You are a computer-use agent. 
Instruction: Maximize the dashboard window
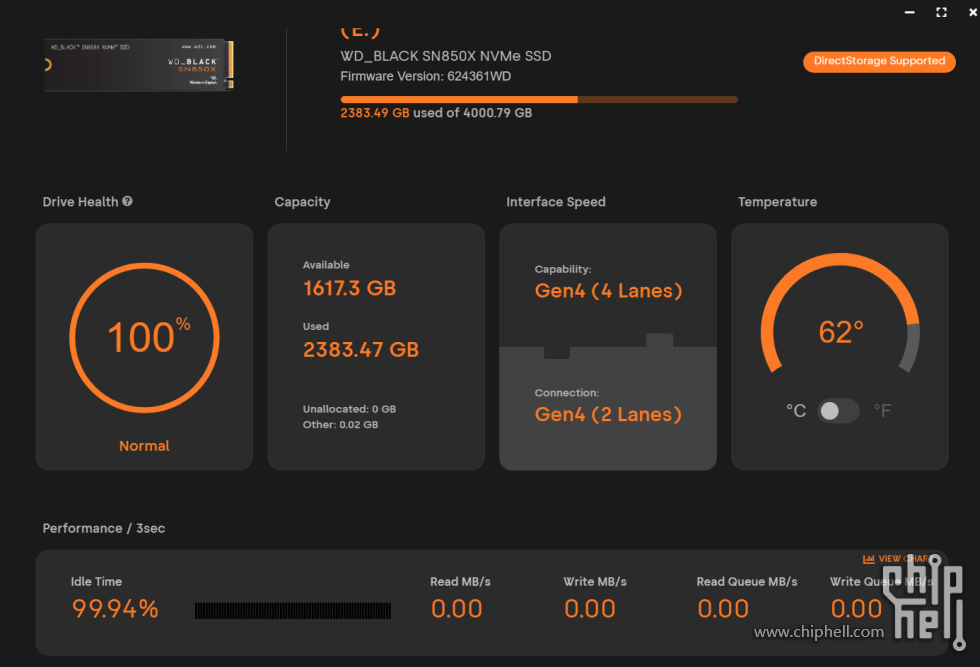coord(941,13)
